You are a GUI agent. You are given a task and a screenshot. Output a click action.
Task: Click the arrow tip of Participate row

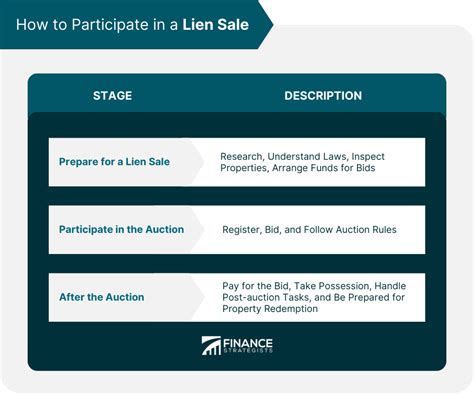[x=199, y=230]
